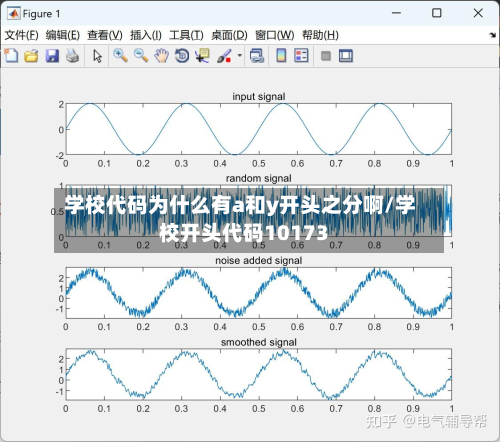This screenshot has width=500, height=442.
Task: Close the Figure 1 window
Action: coord(478,13)
